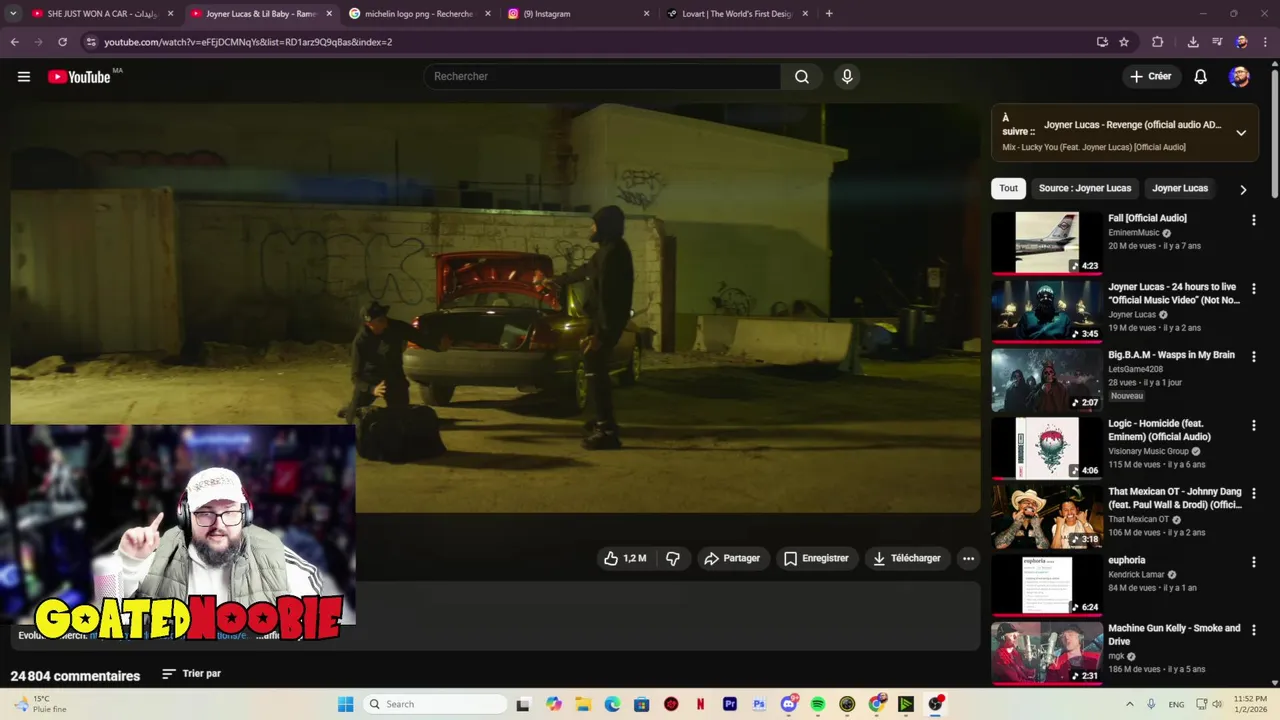Open Premiere Pro from the taskbar
Viewport: 1280px width, 720px height.
click(x=730, y=704)
